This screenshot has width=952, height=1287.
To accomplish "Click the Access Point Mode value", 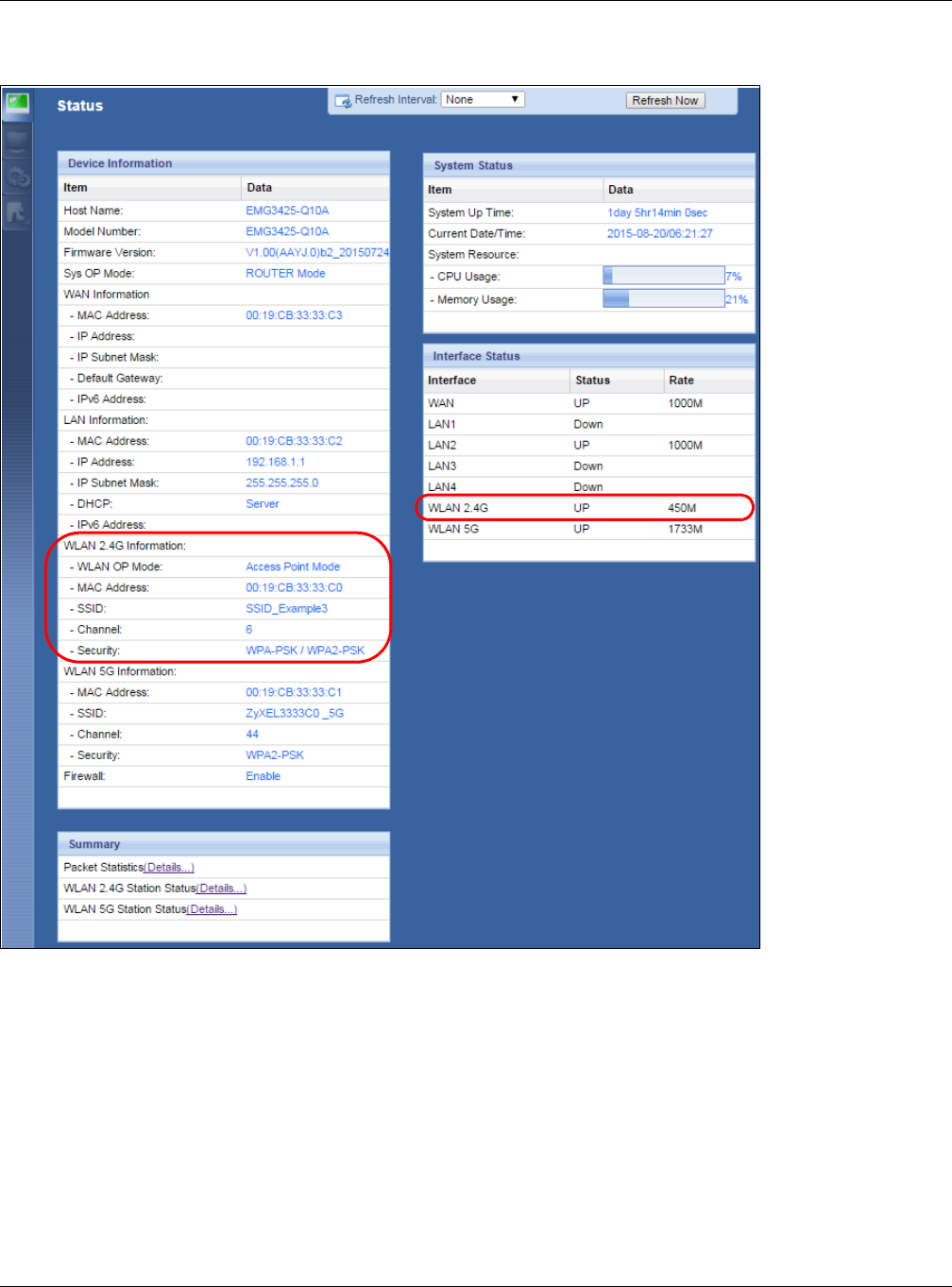I will click(293, 567).
